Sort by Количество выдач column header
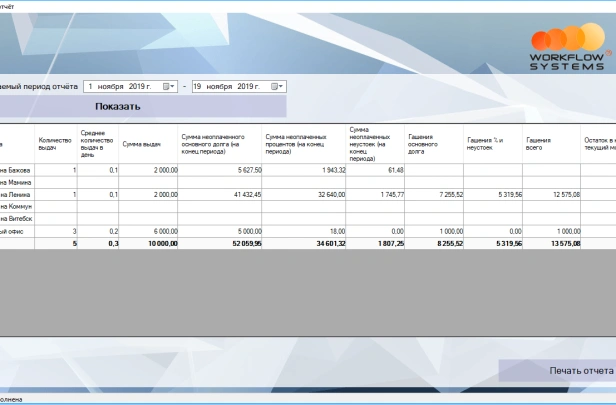The height and width of the screenshot is (405, 616). (x=56, y=143)
